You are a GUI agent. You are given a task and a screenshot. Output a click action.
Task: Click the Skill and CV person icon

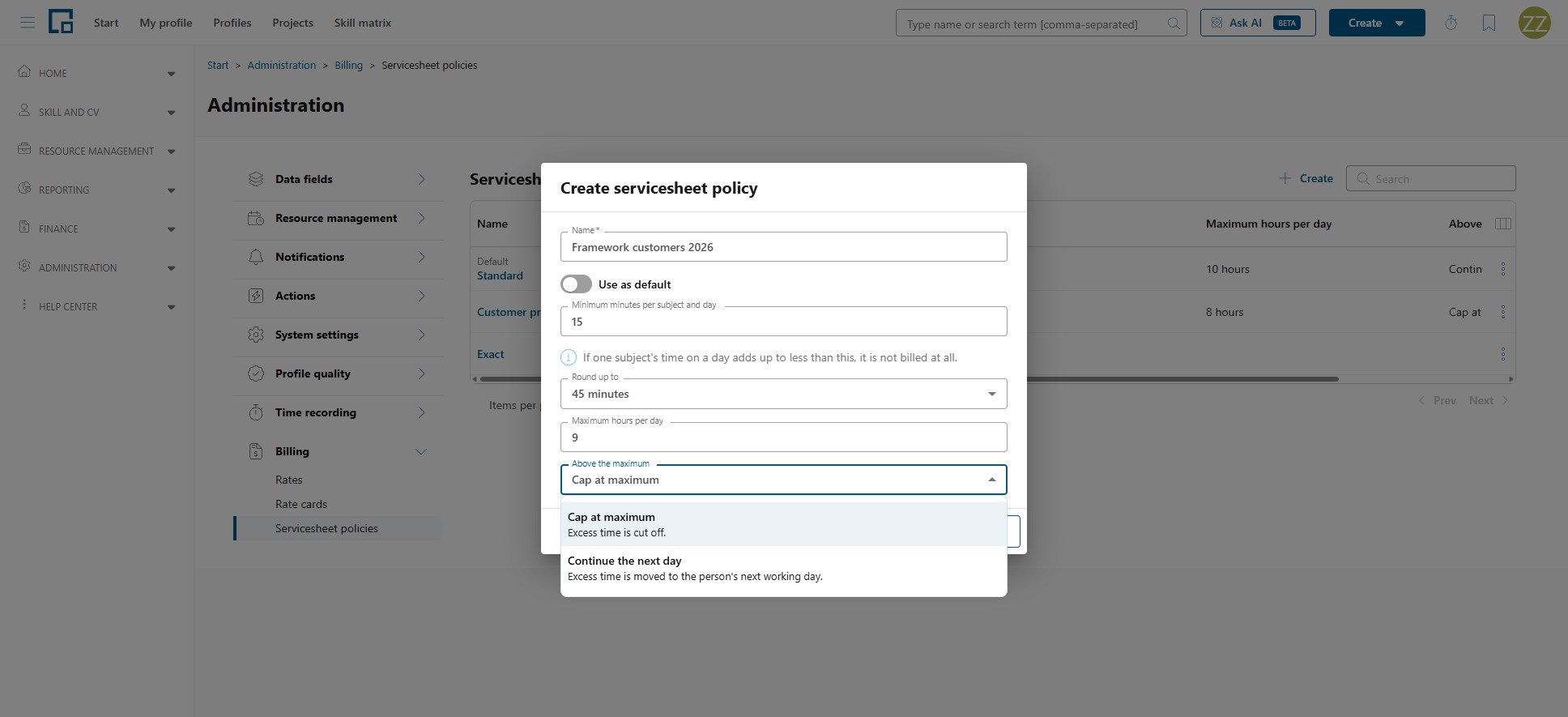[24, 110]
